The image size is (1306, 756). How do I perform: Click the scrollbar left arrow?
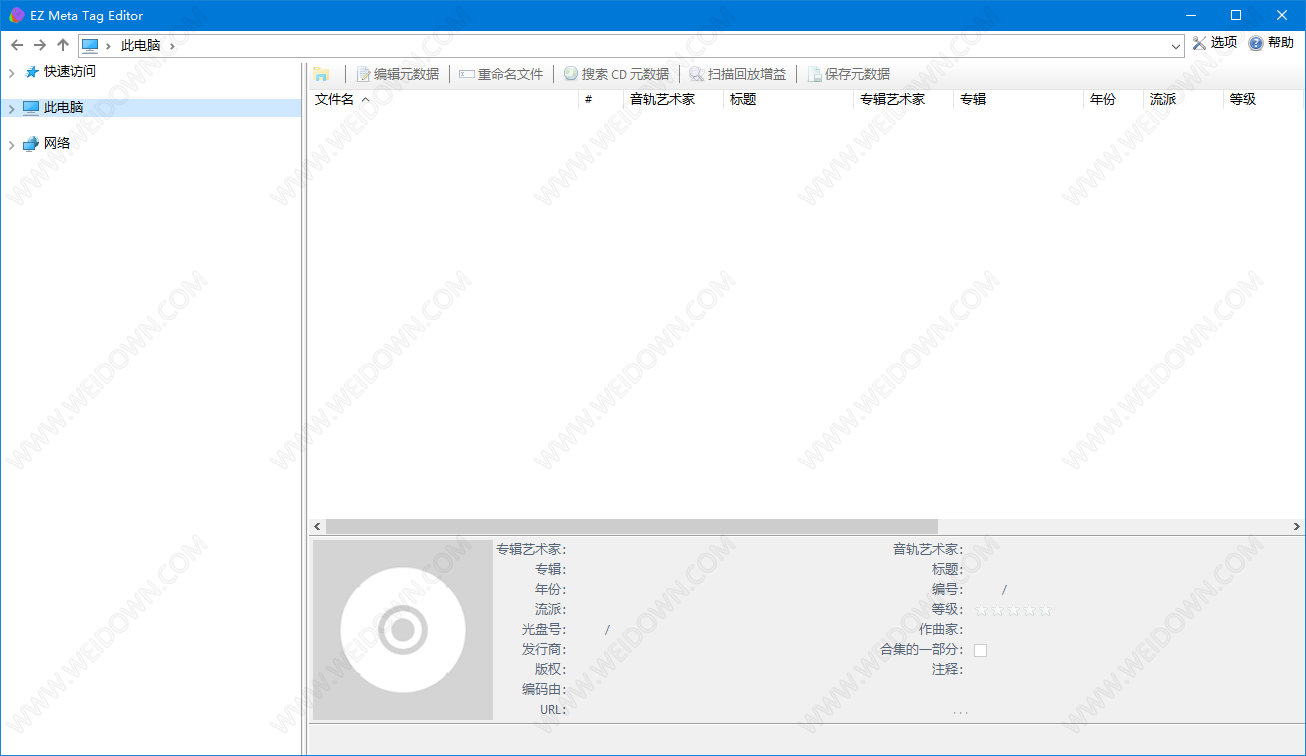pos(317,526)
